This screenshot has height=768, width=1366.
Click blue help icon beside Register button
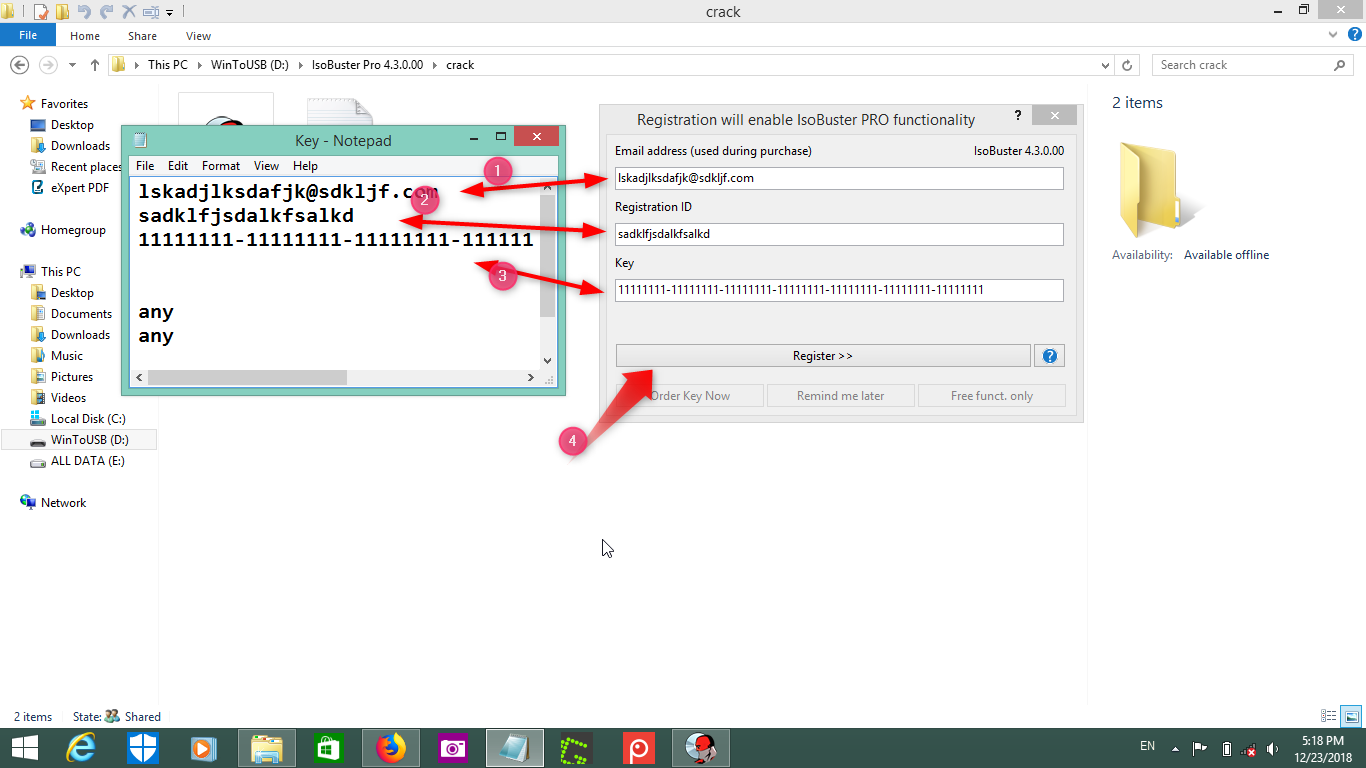pyautogui.click(x=1050, y=356)
